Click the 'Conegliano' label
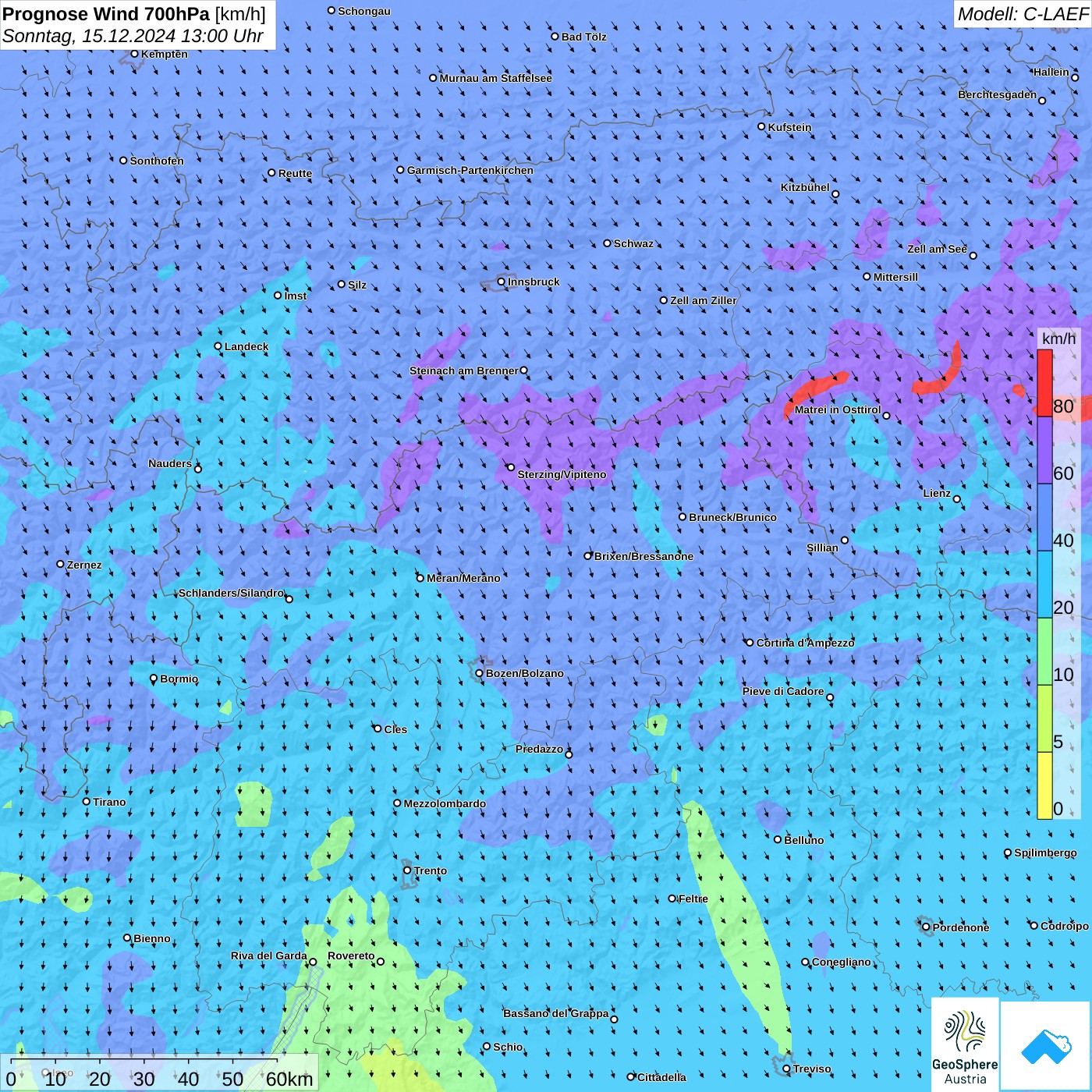Image resolution: width=1092 pixels, height=1092 pixels. pos(842,962)
